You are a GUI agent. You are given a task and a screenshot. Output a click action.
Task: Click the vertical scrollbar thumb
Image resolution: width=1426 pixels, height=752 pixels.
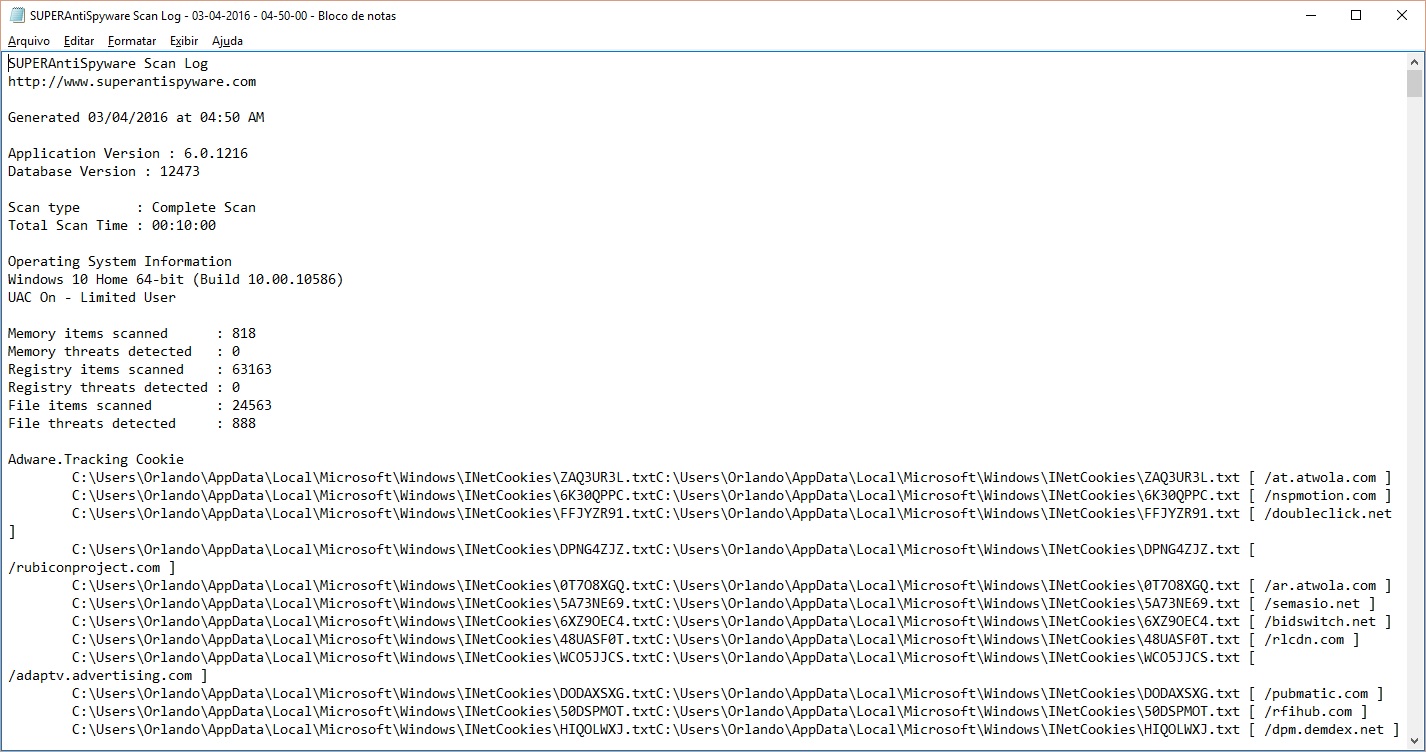(1414, 83)
